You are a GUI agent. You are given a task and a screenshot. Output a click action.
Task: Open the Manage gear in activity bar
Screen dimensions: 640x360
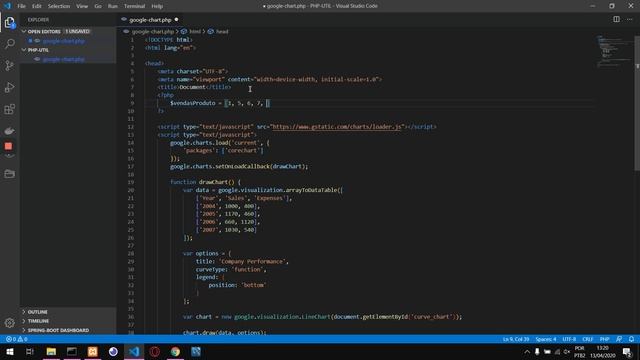tap(10, 323)
